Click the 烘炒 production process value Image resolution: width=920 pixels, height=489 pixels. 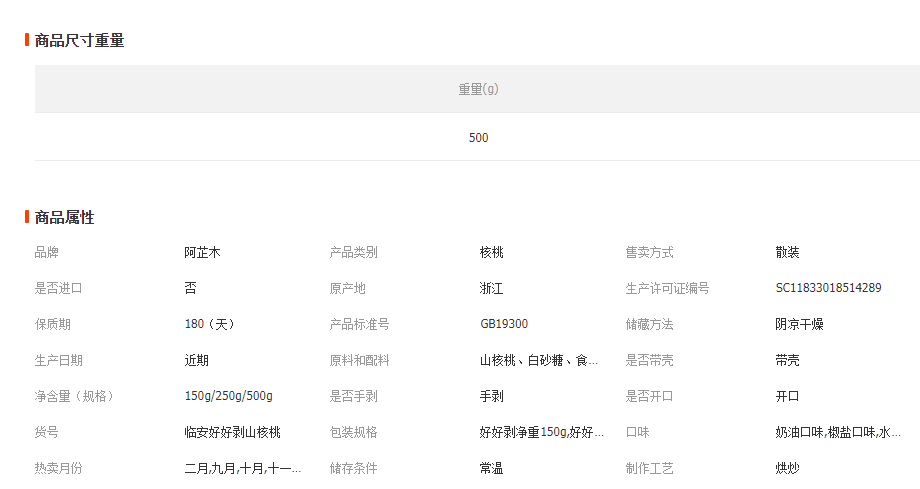click(787, 468)
